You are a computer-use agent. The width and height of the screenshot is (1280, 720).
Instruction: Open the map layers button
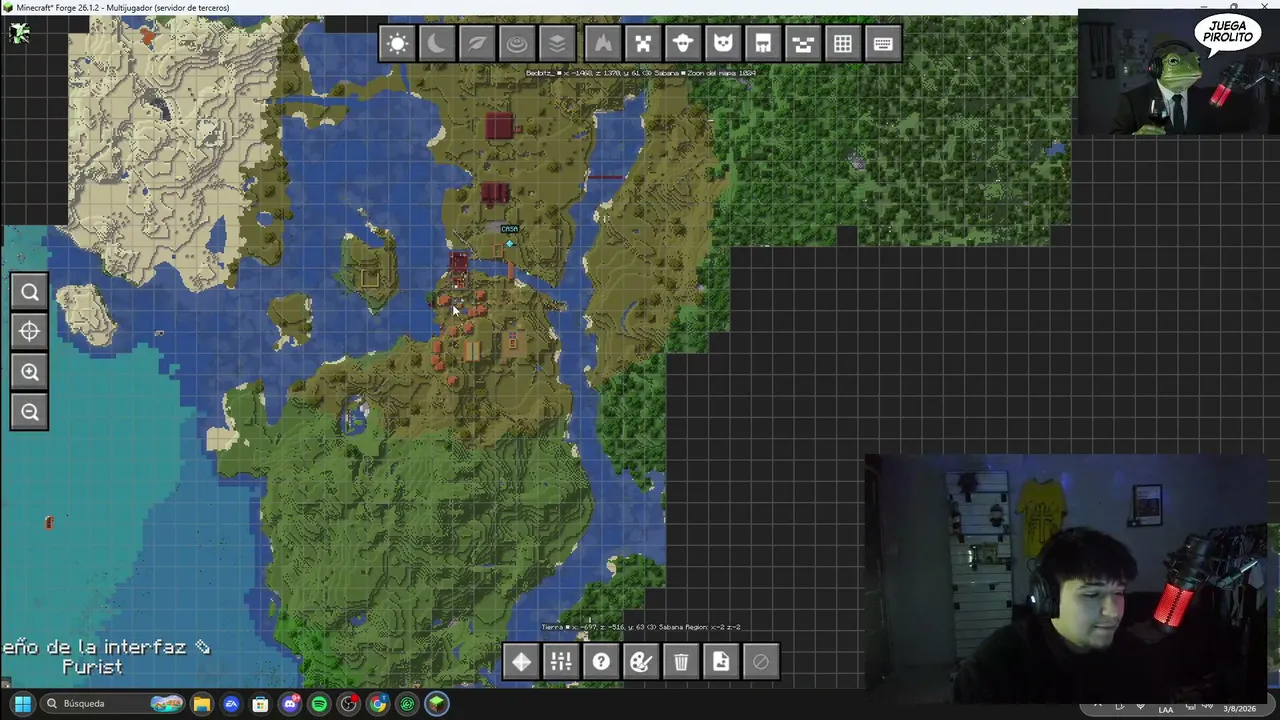557,44
